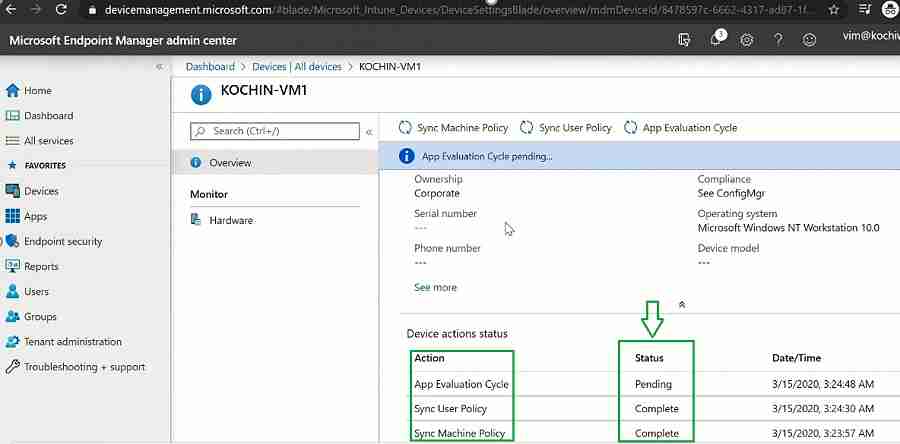Viewport: 900px width, 444px height.
Task: Click the Devices monitor icon
Action: tap(13, 190)
